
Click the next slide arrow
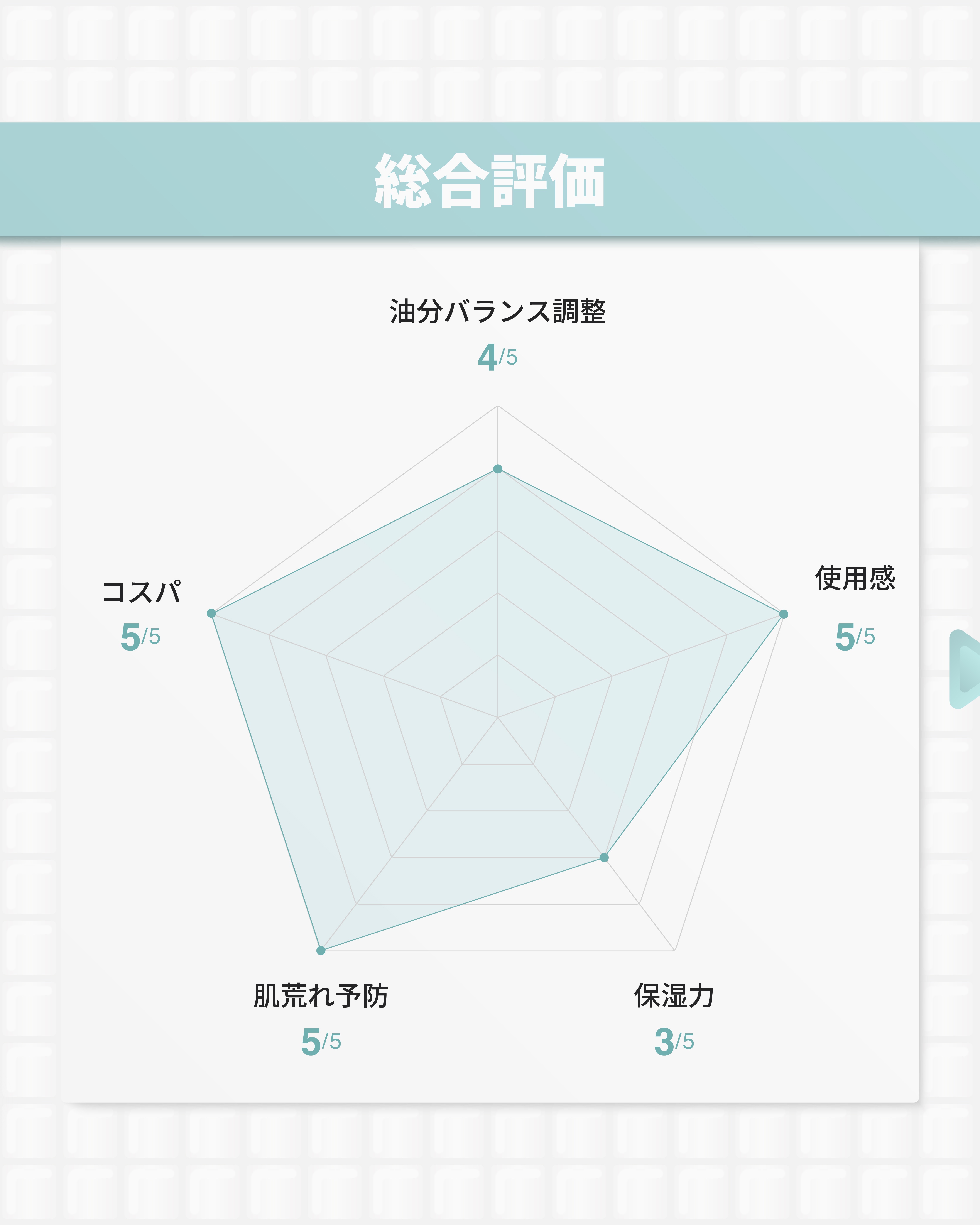966,669
